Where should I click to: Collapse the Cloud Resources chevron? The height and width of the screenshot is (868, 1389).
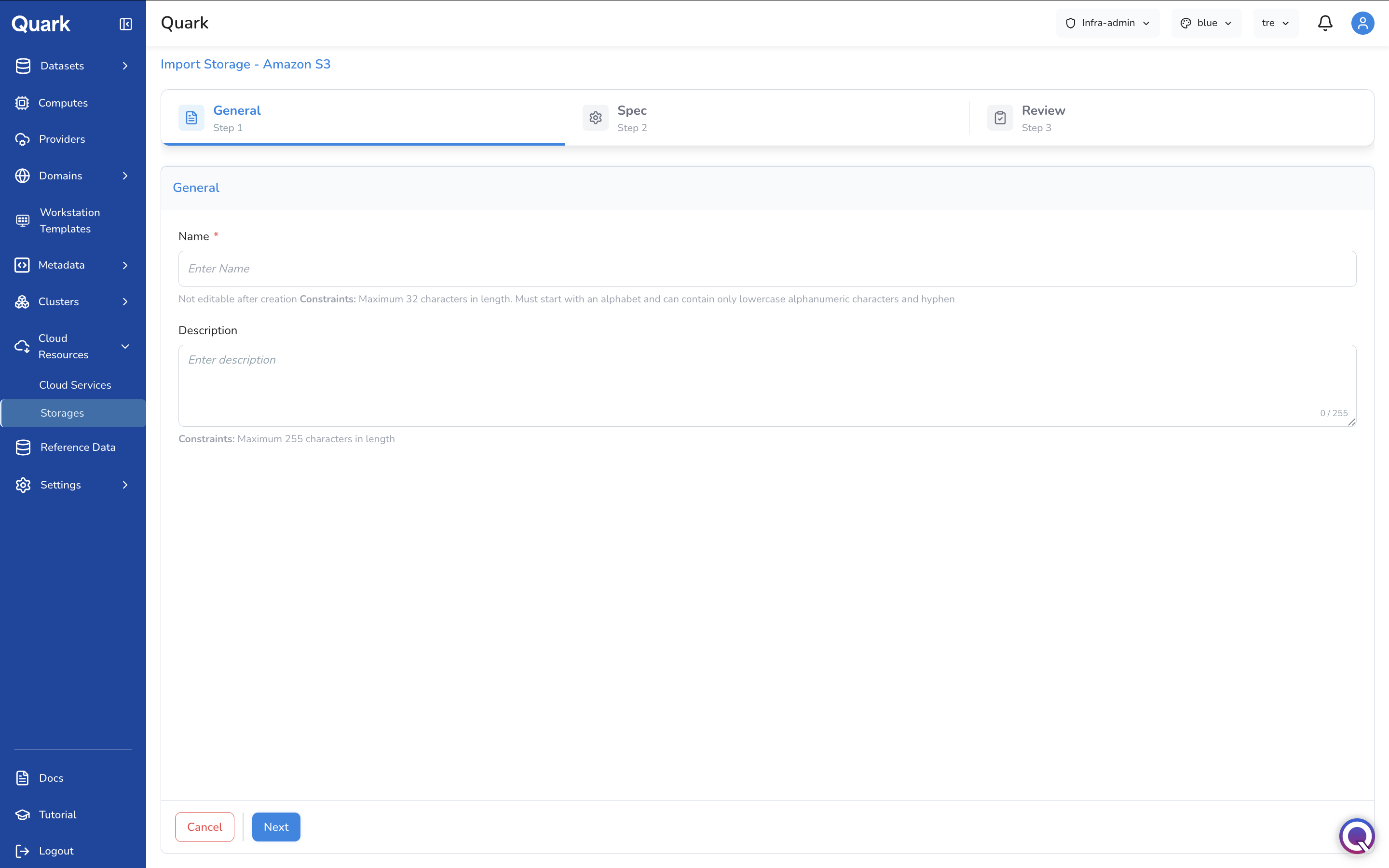coord(125,347)
